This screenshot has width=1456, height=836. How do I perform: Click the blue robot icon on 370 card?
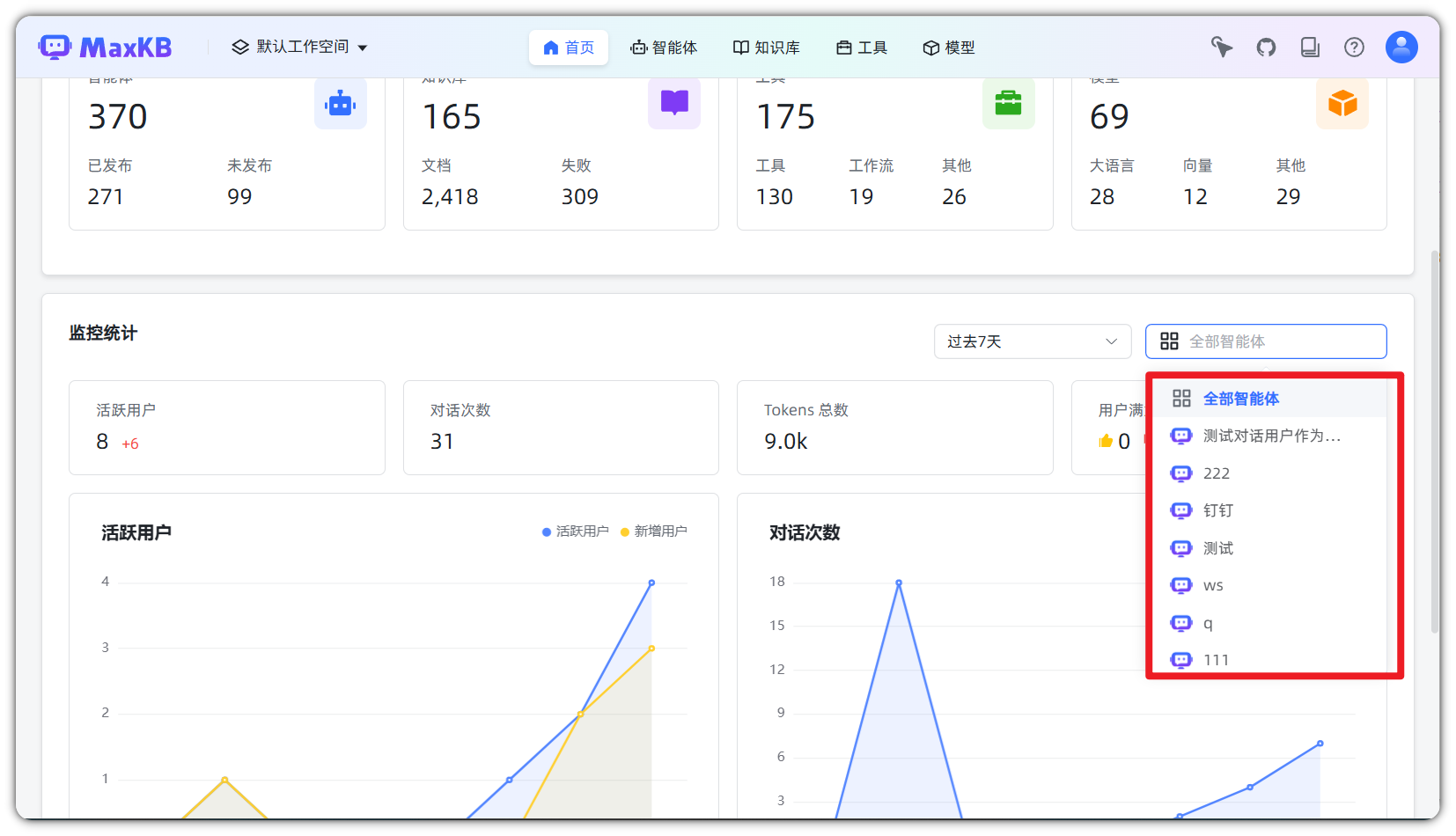click(341, 104)
